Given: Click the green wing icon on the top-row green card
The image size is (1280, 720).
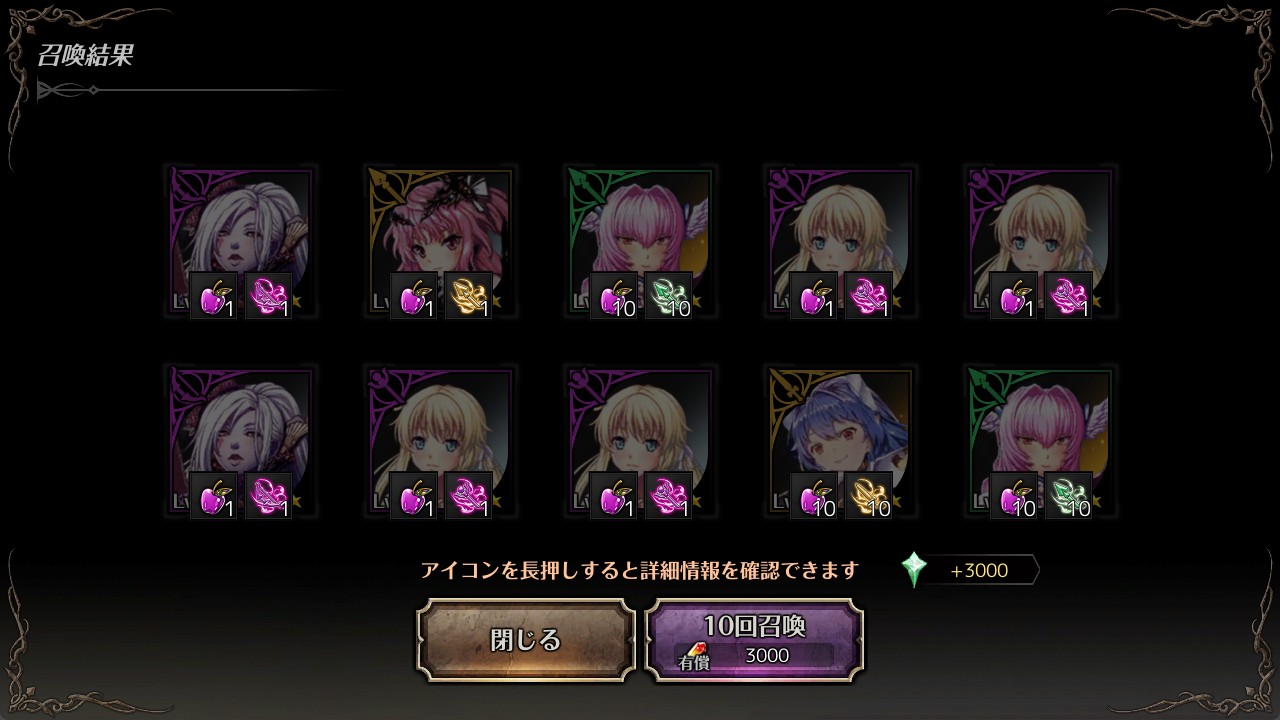Looking at the screenshot, I should click(x=668, y=296).
